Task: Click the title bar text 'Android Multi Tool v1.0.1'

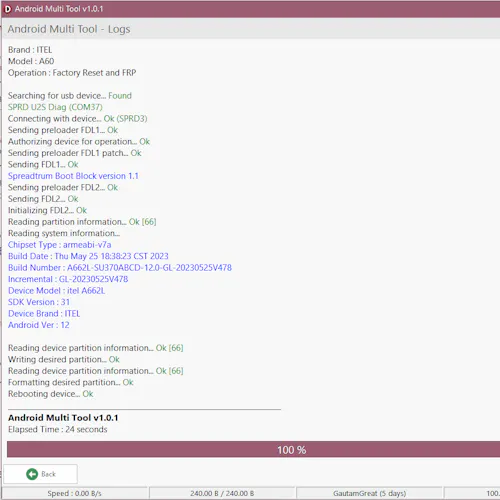Action: coord(59,9)
